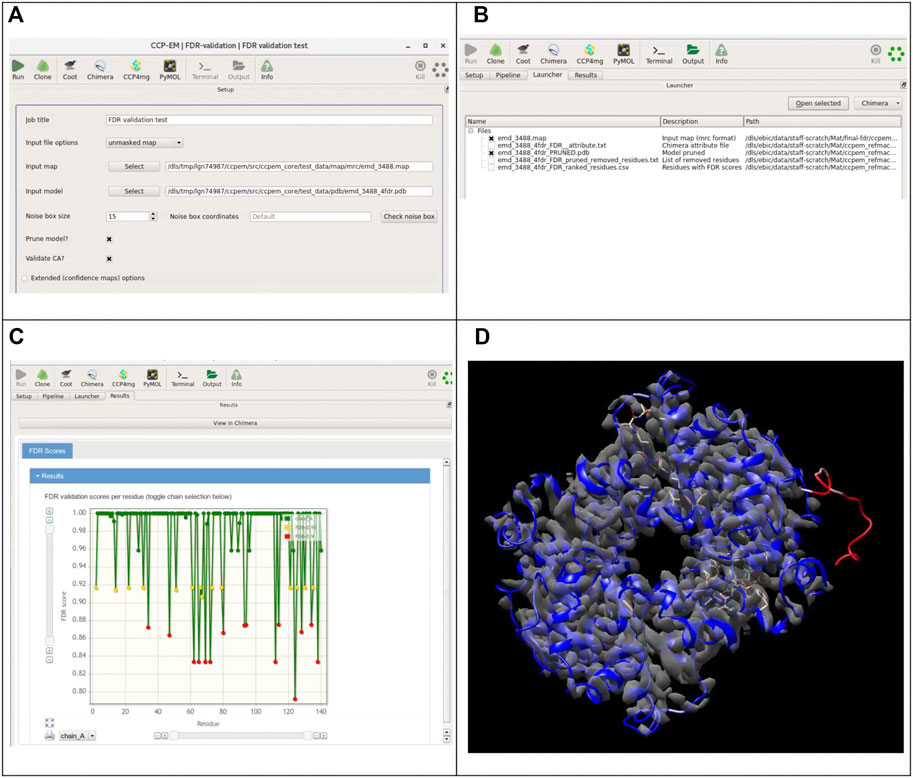Select FDR Scores tab in results view
Image resolution: width=913 pixels, height=778 pixels.
click(x=47, y=451)
